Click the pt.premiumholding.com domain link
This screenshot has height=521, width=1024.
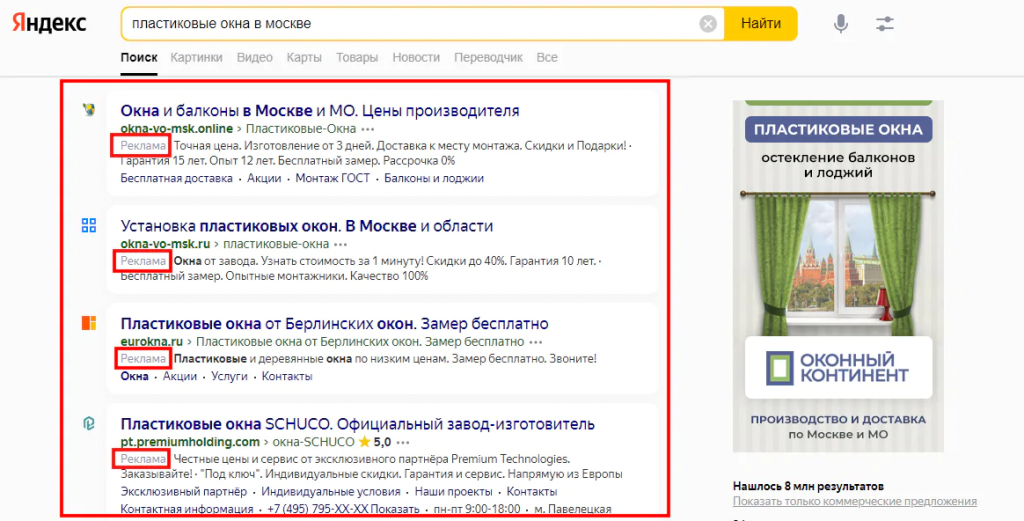(190, 442)
